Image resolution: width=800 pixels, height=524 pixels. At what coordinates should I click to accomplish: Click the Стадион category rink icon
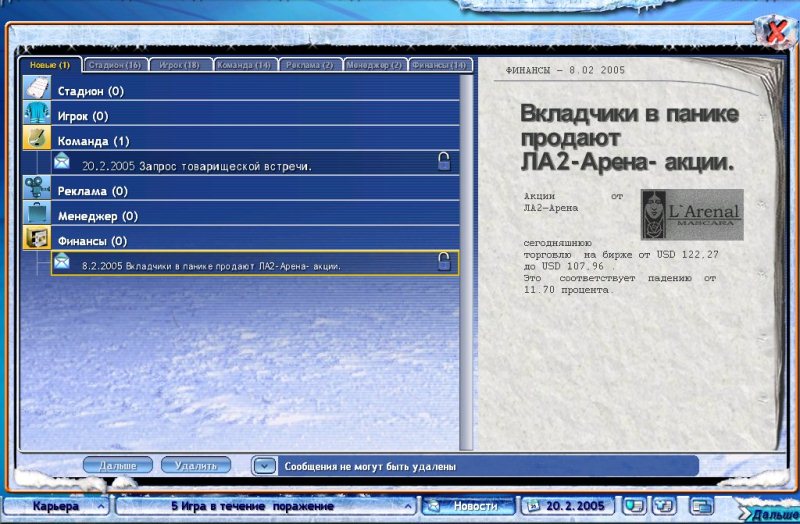(37, 90)
